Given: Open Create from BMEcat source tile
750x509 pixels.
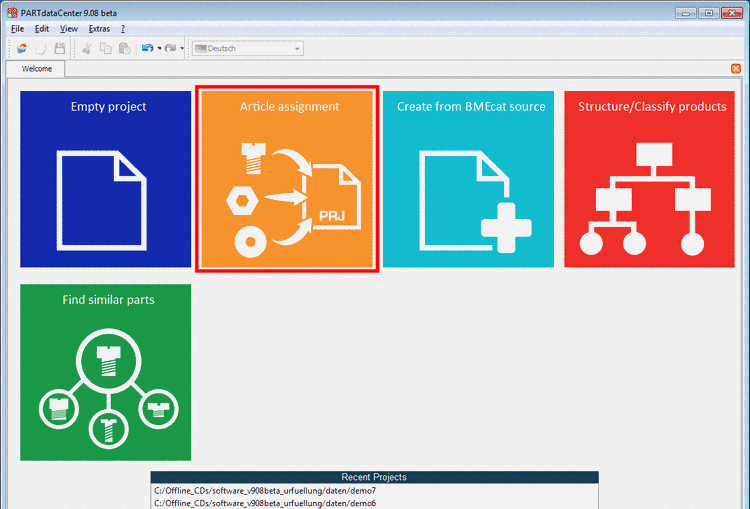Looking at the screenshot, I should 468,179.
